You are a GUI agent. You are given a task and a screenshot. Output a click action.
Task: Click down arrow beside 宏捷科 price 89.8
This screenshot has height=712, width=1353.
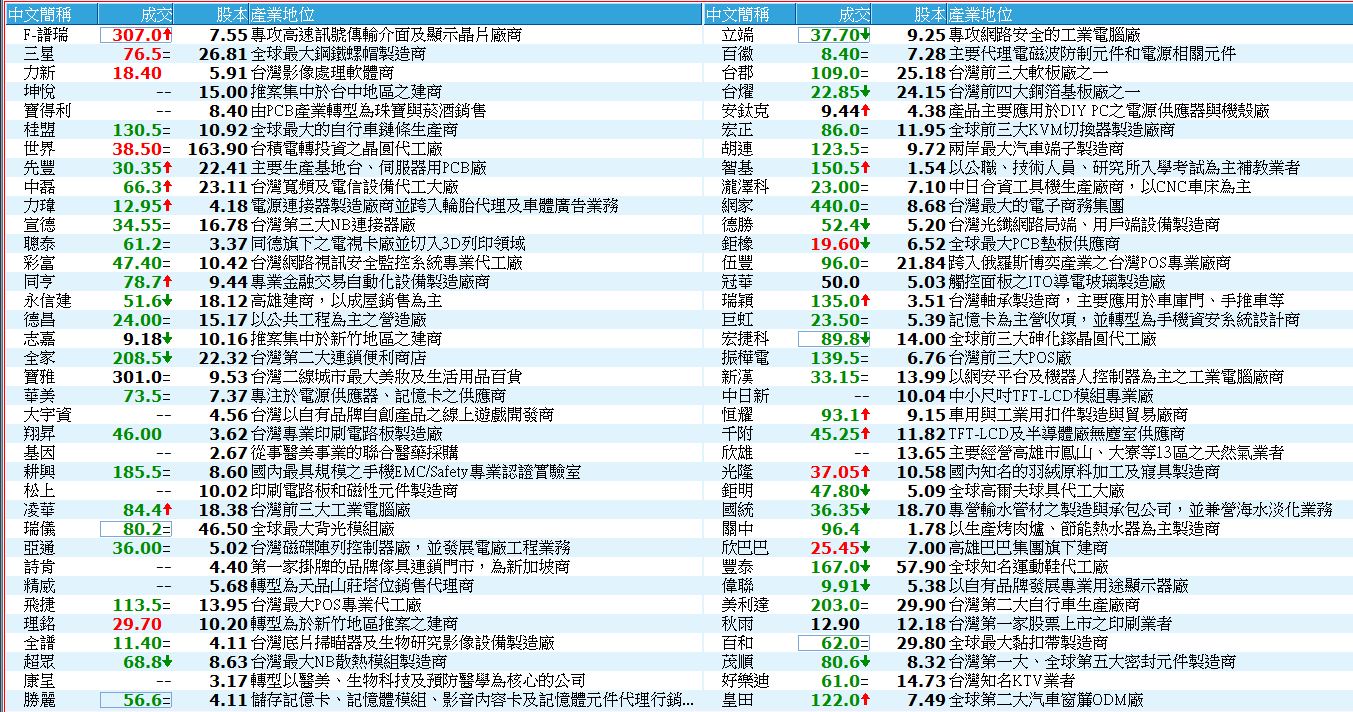[x=865, y=339]
